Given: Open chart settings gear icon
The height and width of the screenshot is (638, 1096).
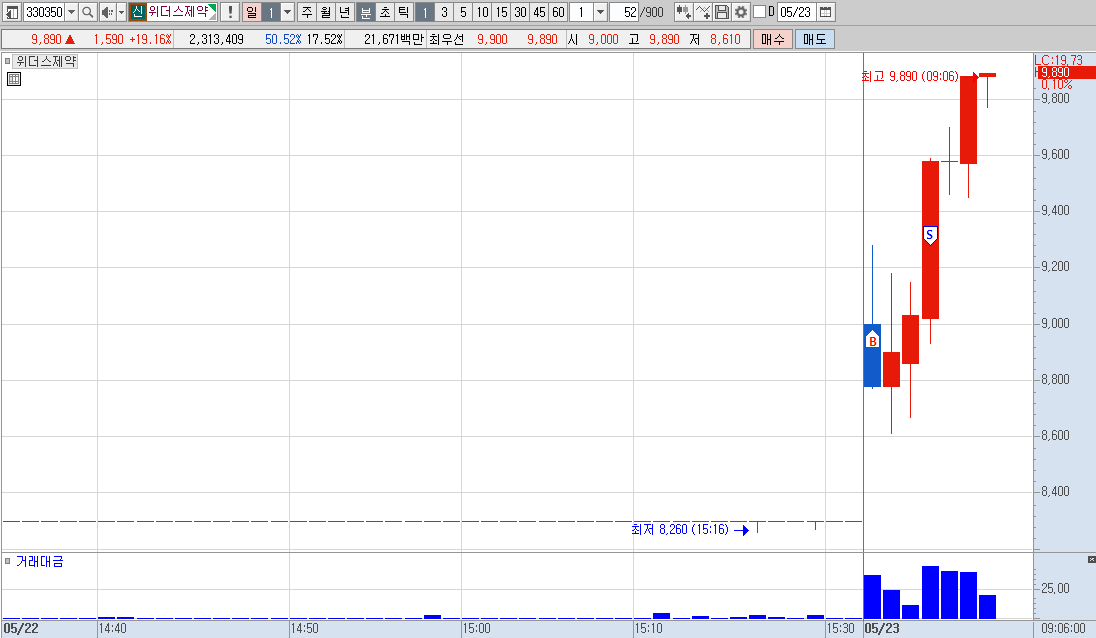Looking at the screenshot, I should tap(741, 12).
